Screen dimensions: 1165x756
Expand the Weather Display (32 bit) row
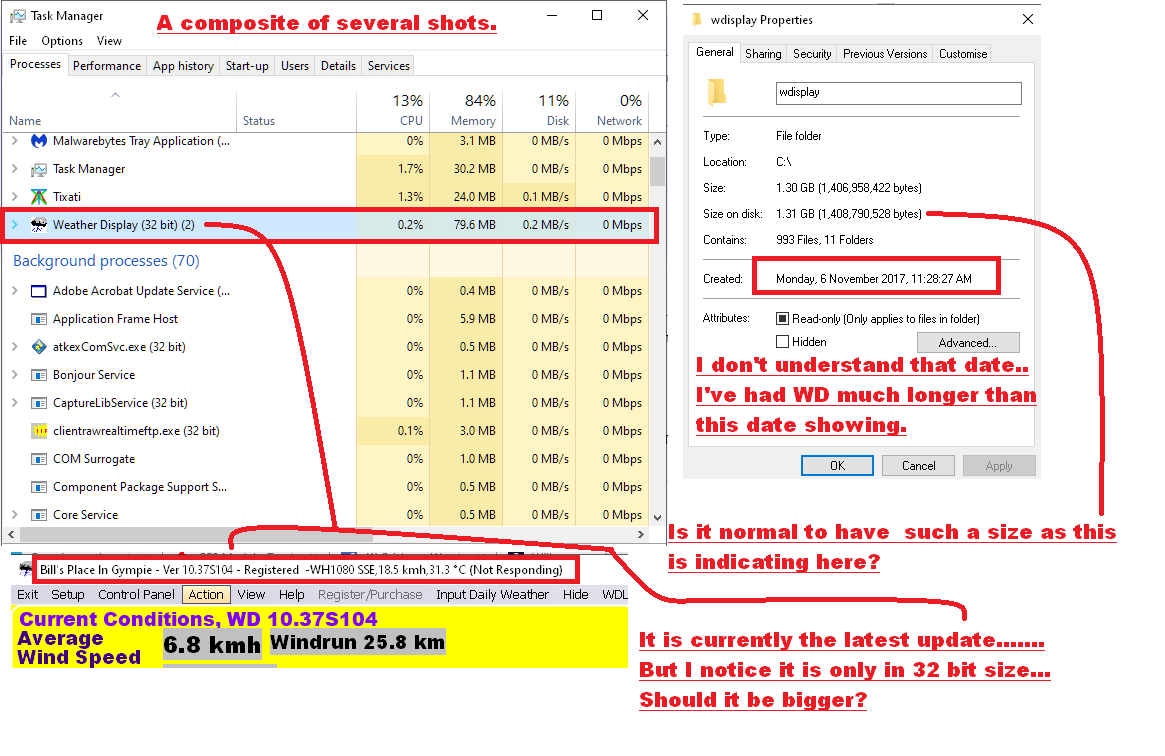15,225
